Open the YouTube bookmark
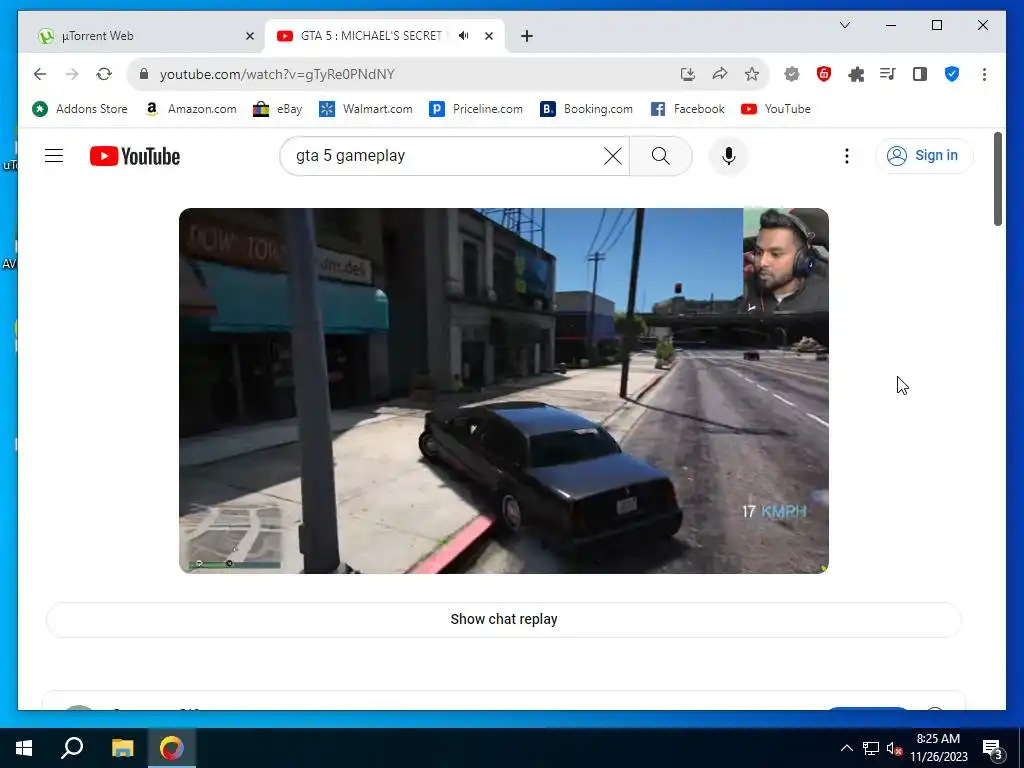Screen dimensions: 1024x768 [x=775, y=109]
